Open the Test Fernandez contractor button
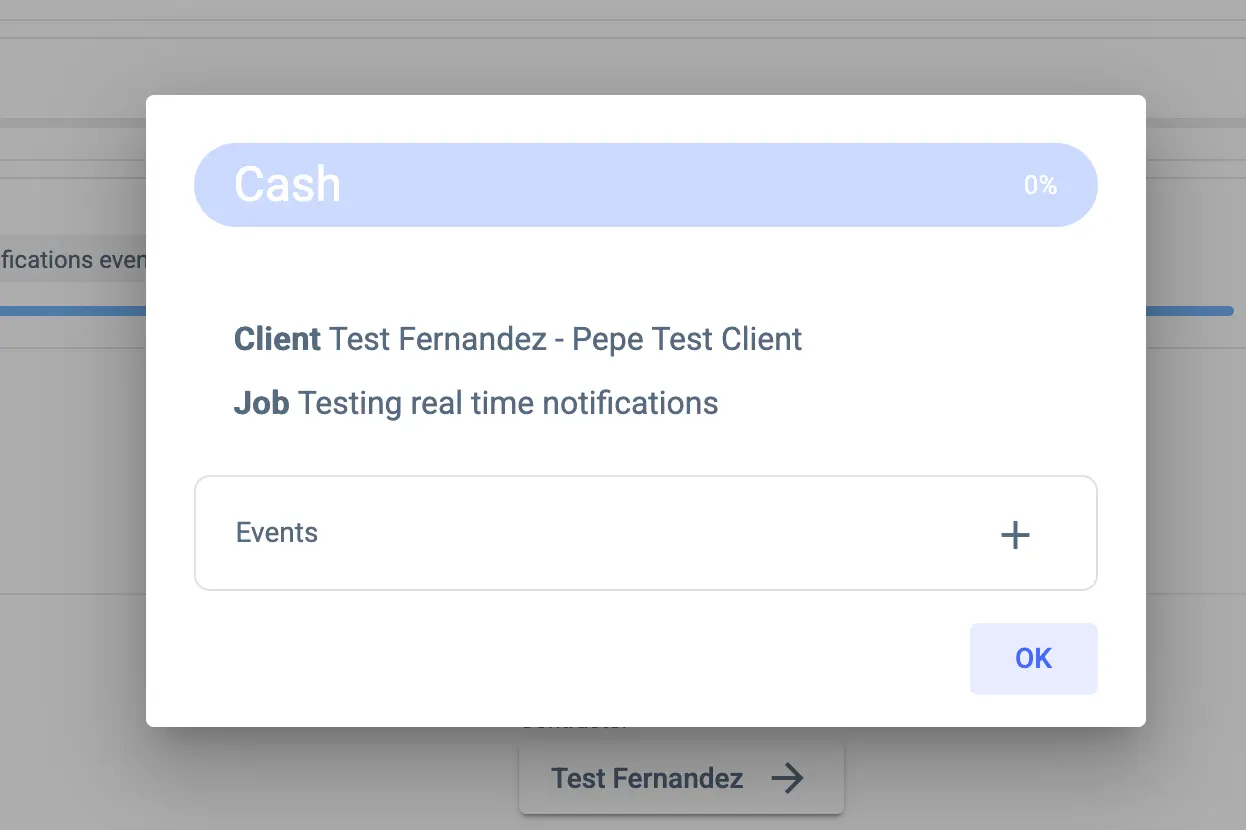The image size is (1246, 830). [680, 778]
